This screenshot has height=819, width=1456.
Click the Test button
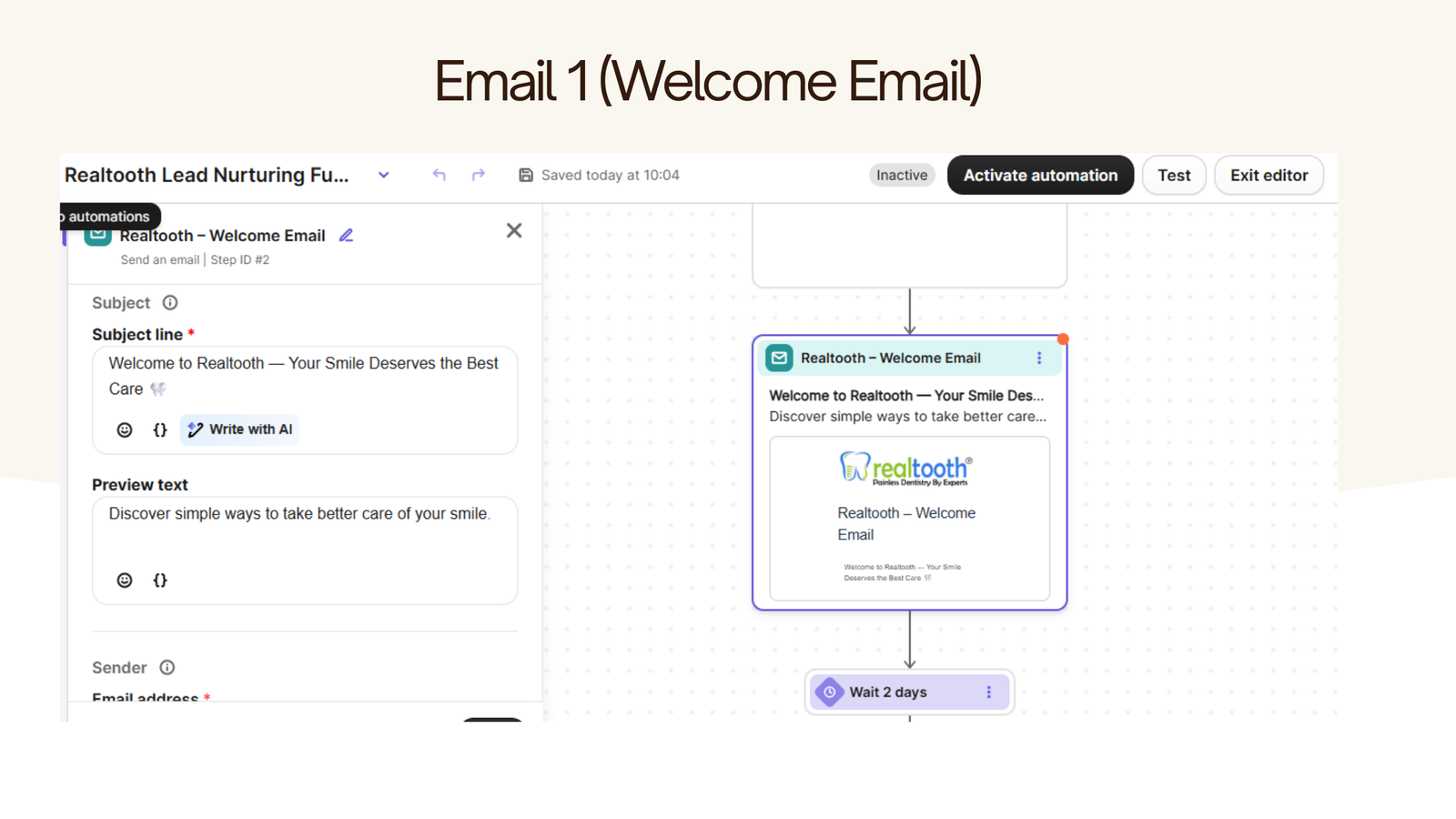pyautogui.click(x=1174, y=175)
